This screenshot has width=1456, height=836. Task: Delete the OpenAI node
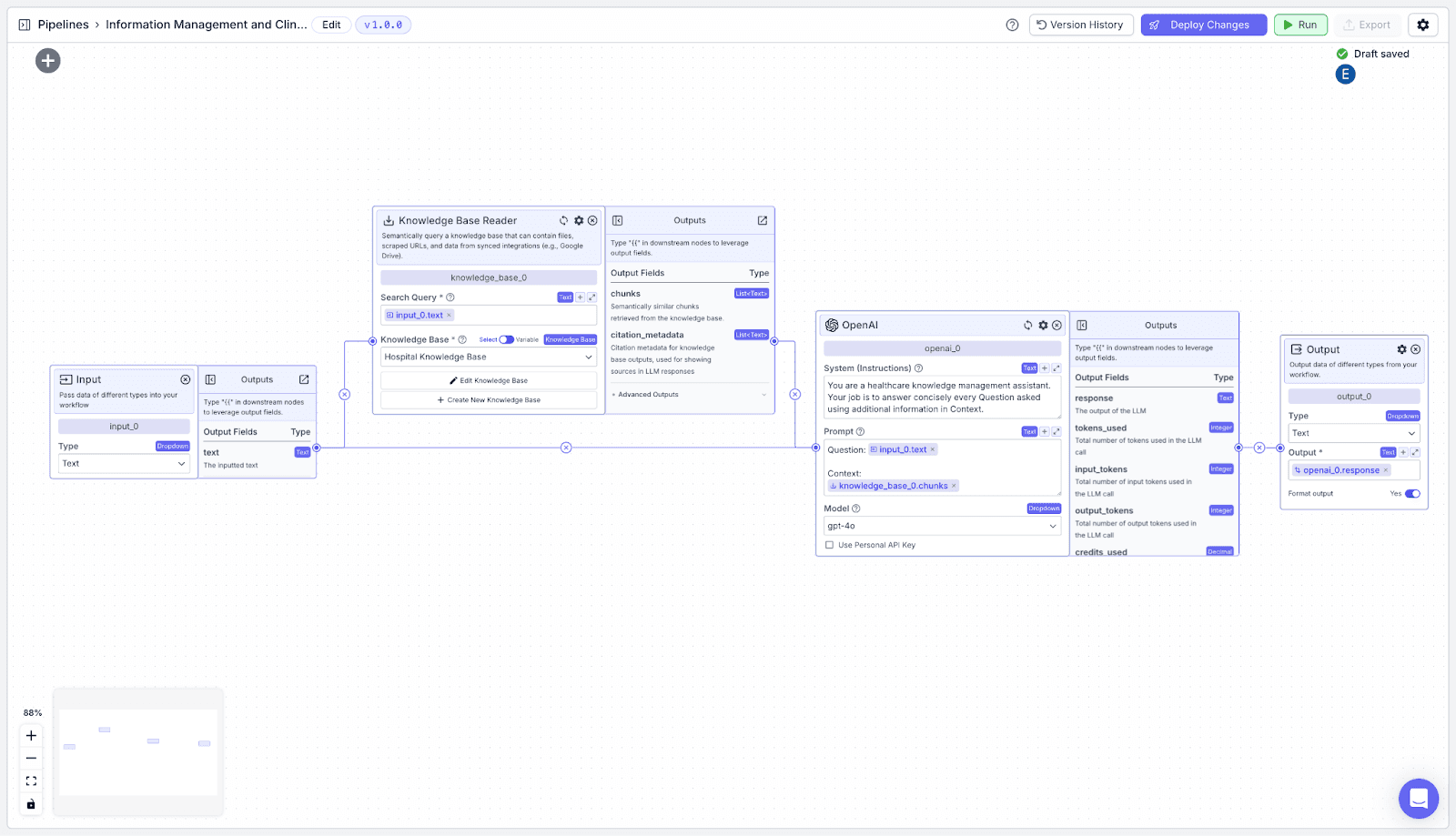[1057, 325]
